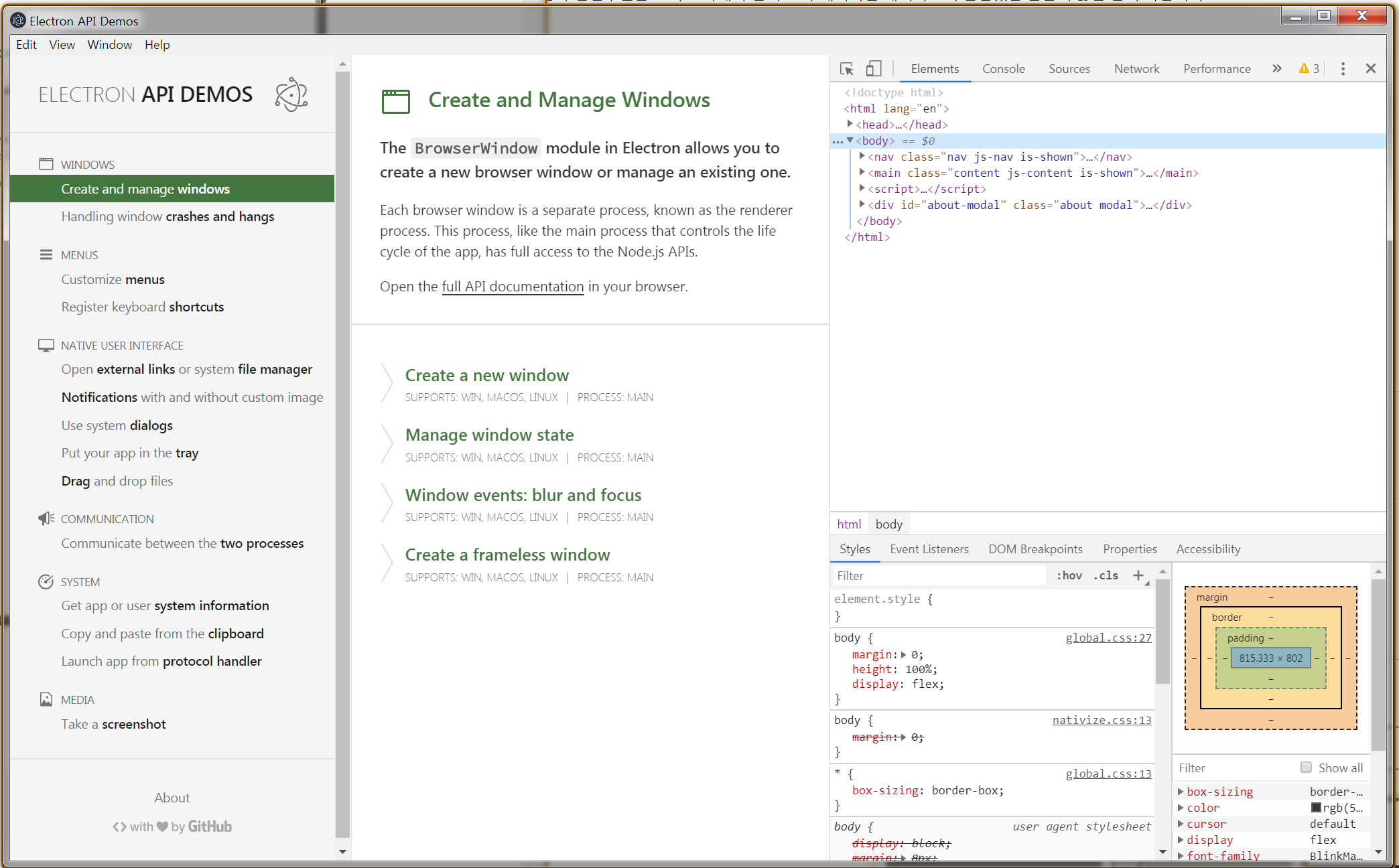Open the full API documentation link

[x=513, y=287]
